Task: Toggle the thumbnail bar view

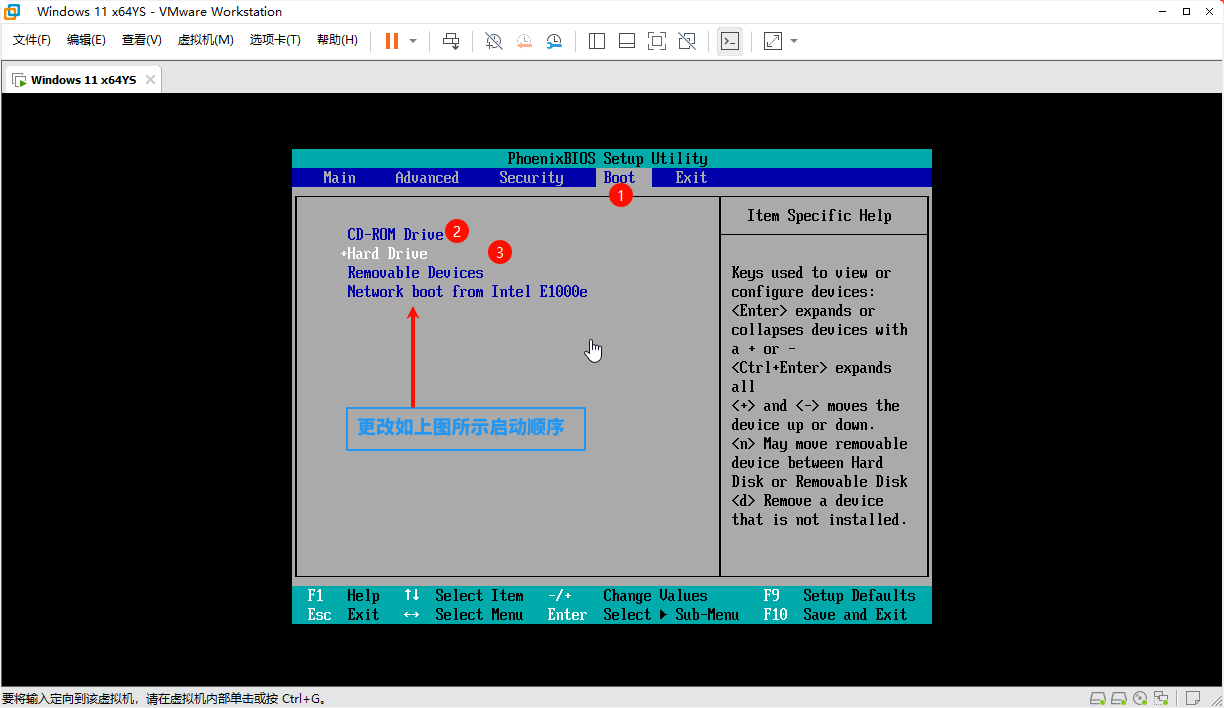Action: point(627,41)
